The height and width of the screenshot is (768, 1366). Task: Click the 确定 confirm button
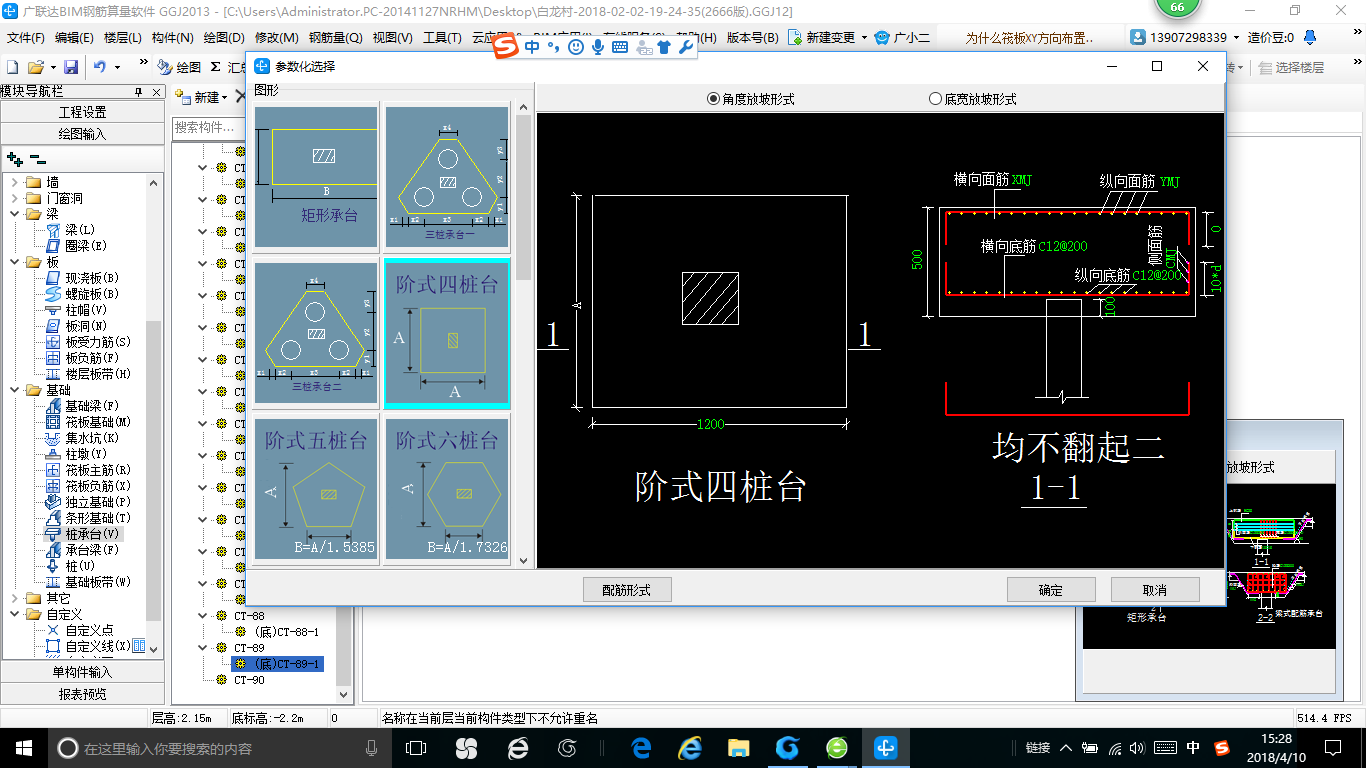pos(1051,590)
